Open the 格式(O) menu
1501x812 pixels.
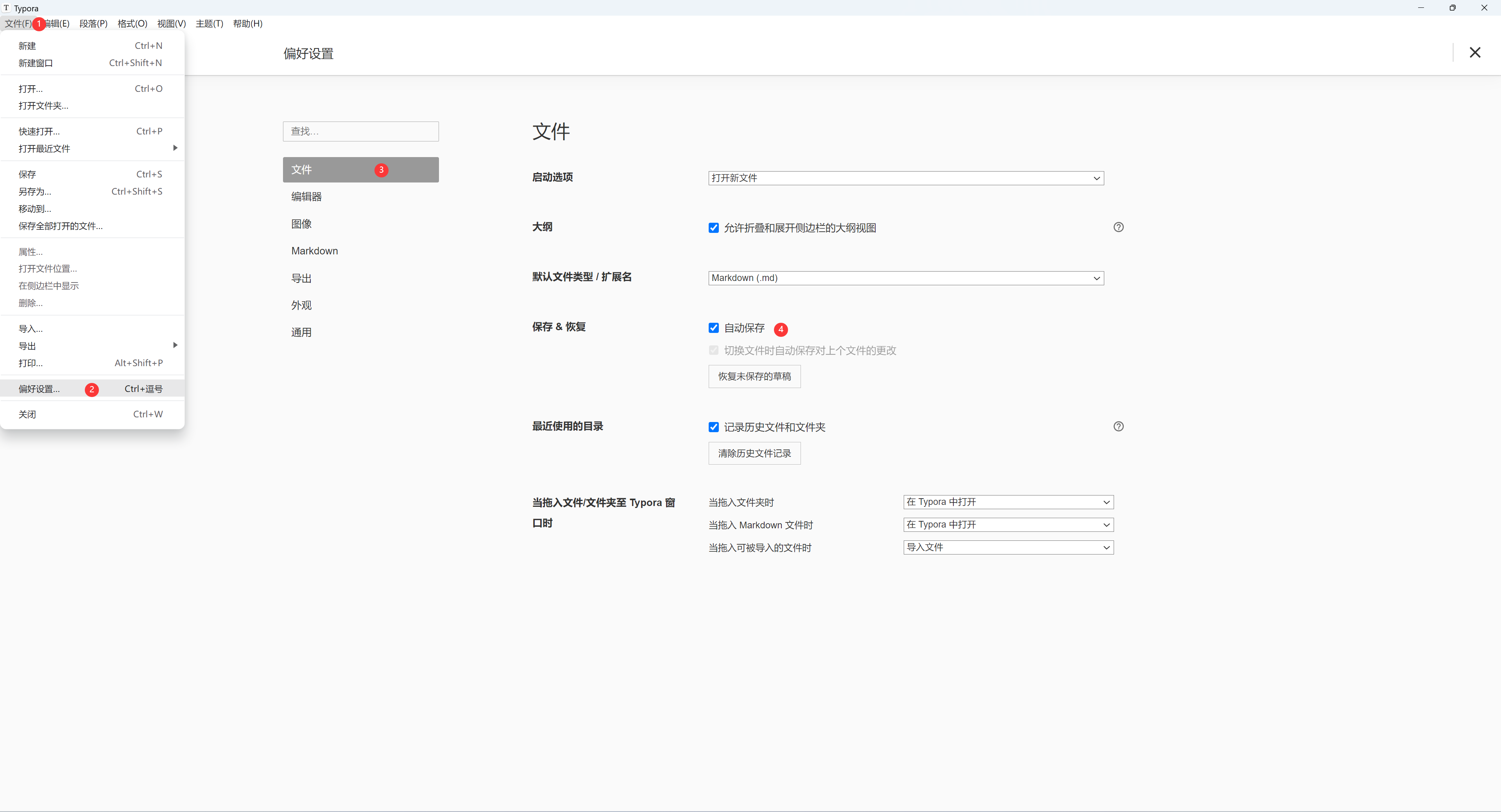(x=132, y=23)
